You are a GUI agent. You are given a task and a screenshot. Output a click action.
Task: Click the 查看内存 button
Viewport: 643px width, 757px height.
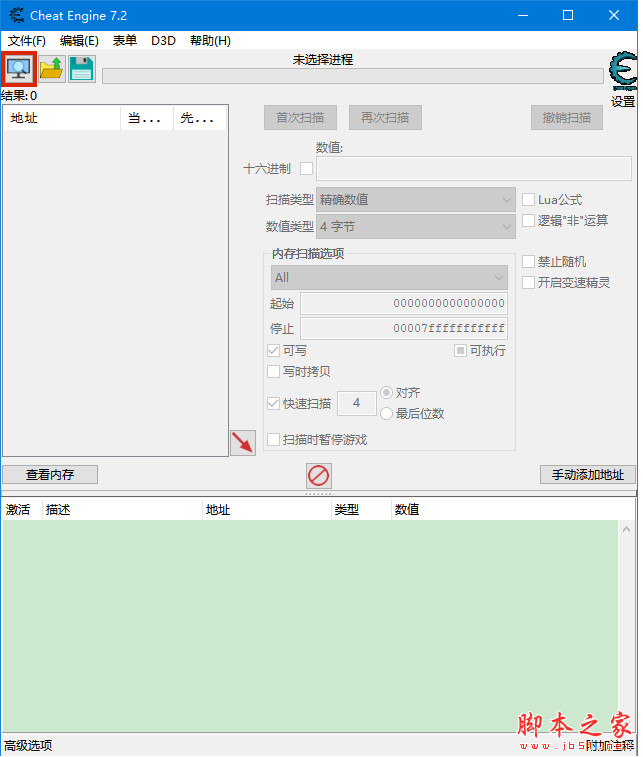click(x=50, y=475)
